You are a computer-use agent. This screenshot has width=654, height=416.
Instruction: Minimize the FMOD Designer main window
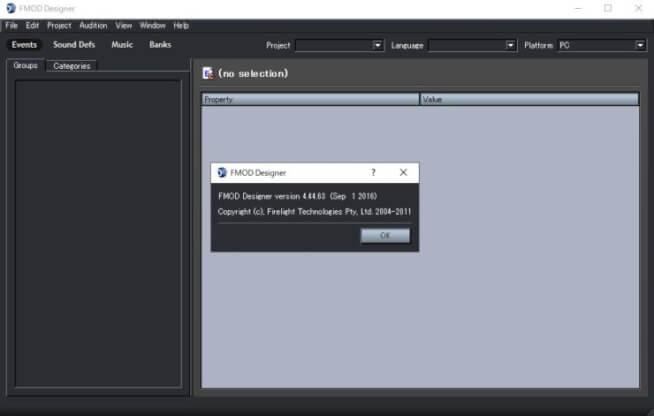[x=578, y=8]
